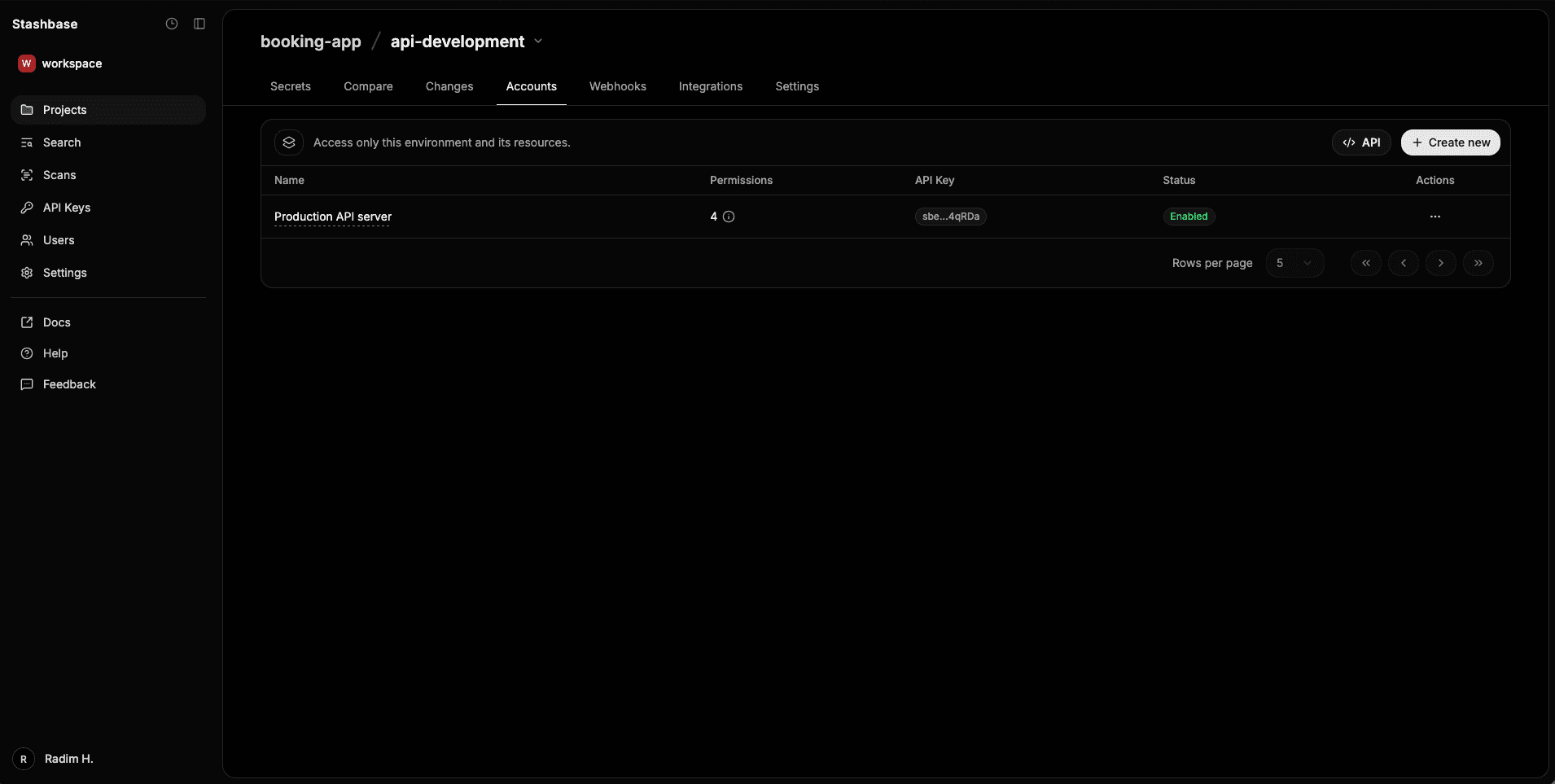
Task: Open Projects in the sidebar
Action: tap(108, 110)
